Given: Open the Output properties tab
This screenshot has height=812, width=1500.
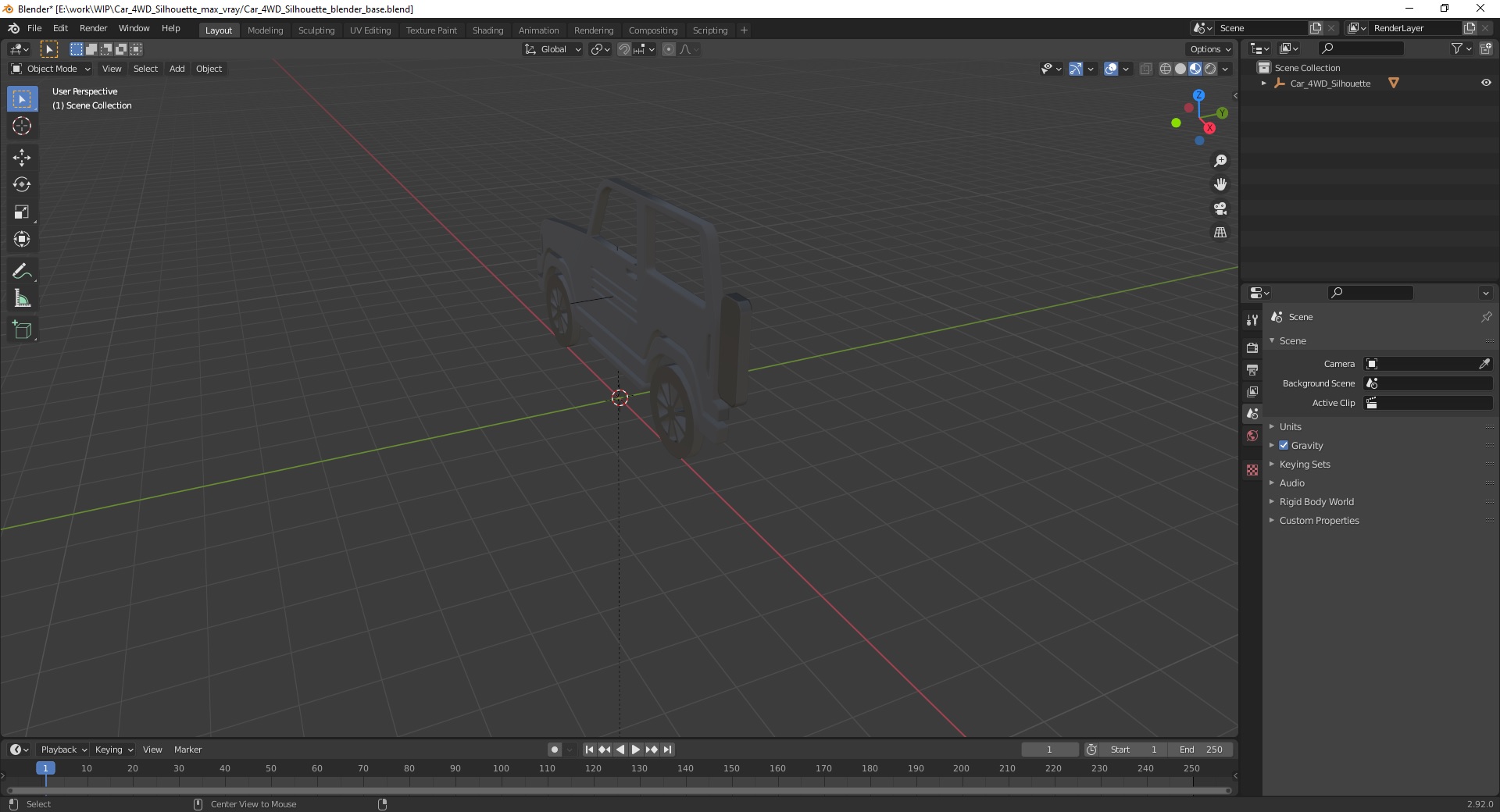Looking at the screenshot, I should point(1252,369).
